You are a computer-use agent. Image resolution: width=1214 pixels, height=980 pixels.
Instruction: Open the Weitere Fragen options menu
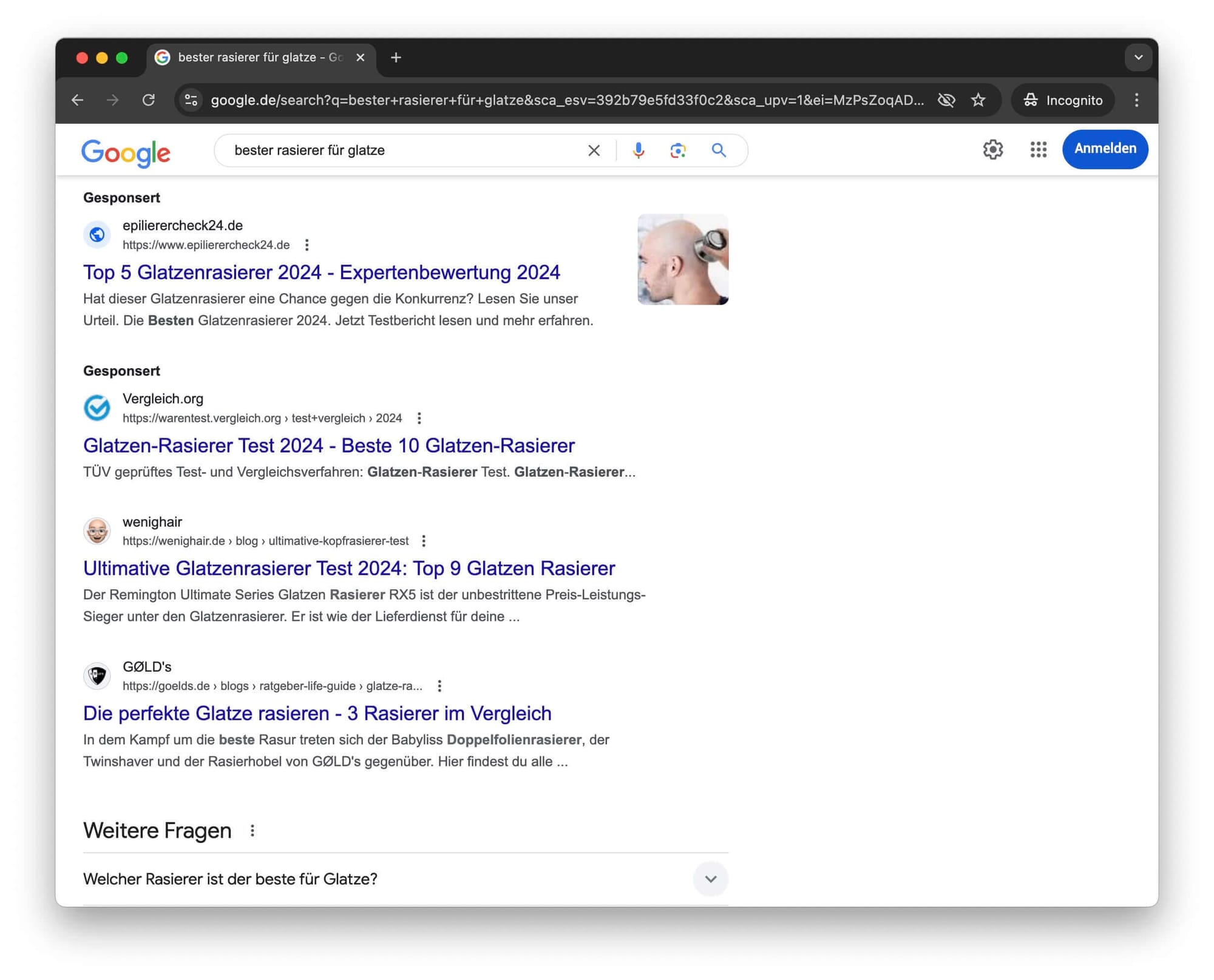[253, 831]
